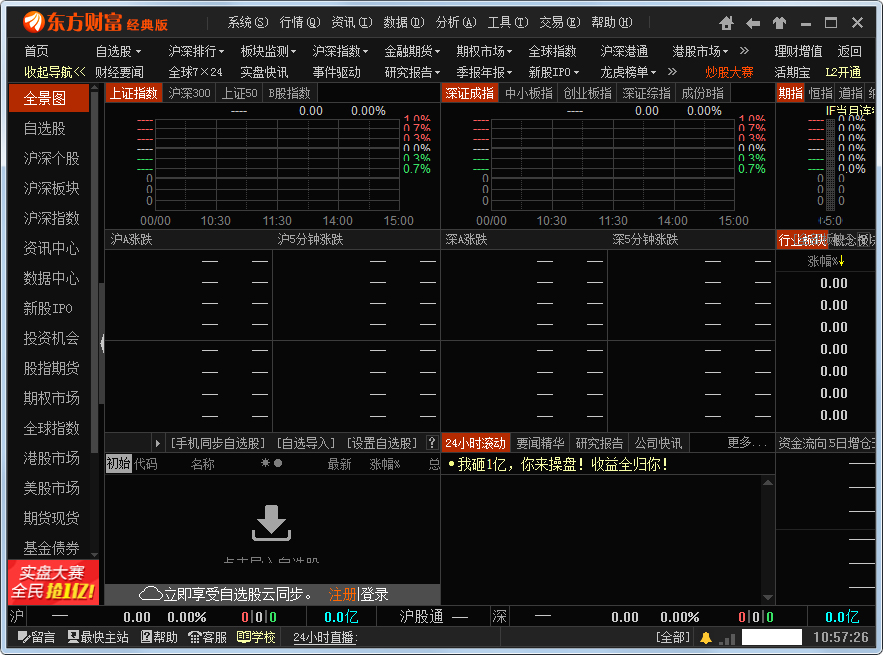Click the 东方财富 logo

[x=96, y=23]
